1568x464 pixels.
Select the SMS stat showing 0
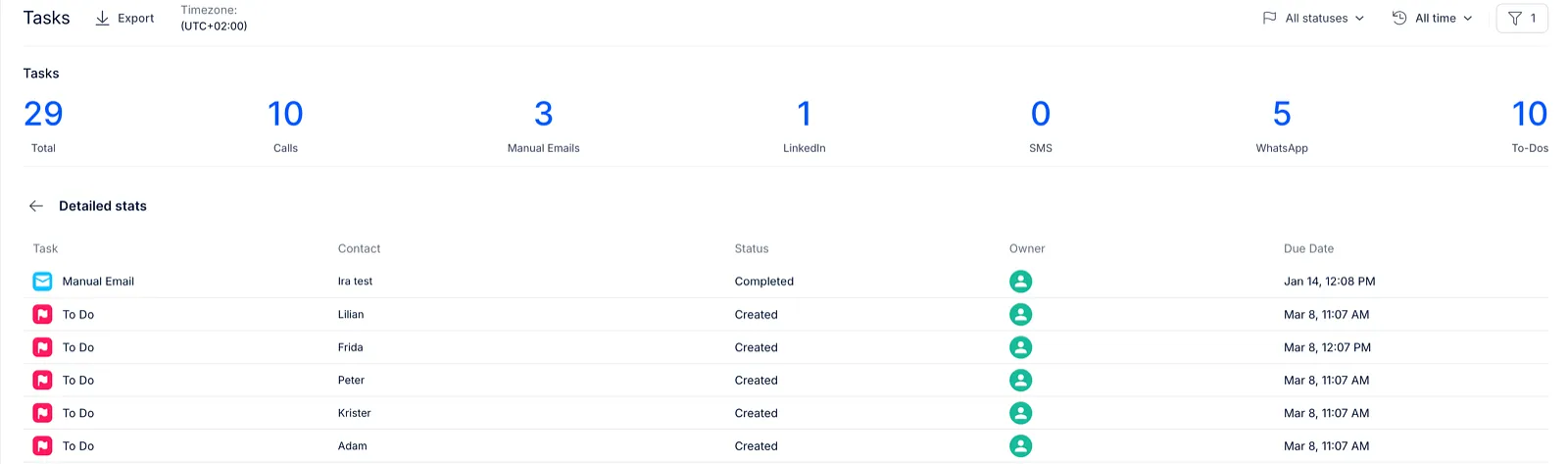[1041, 125]
